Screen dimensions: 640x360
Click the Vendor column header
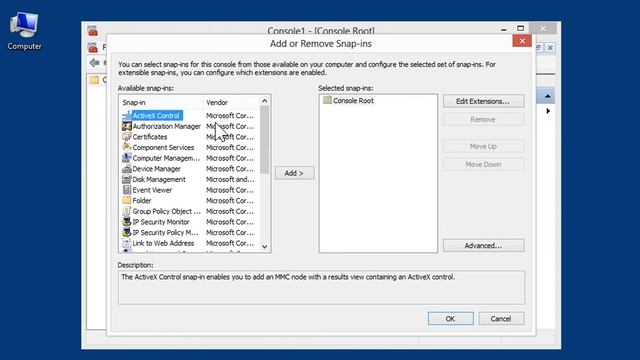(231, 102)
